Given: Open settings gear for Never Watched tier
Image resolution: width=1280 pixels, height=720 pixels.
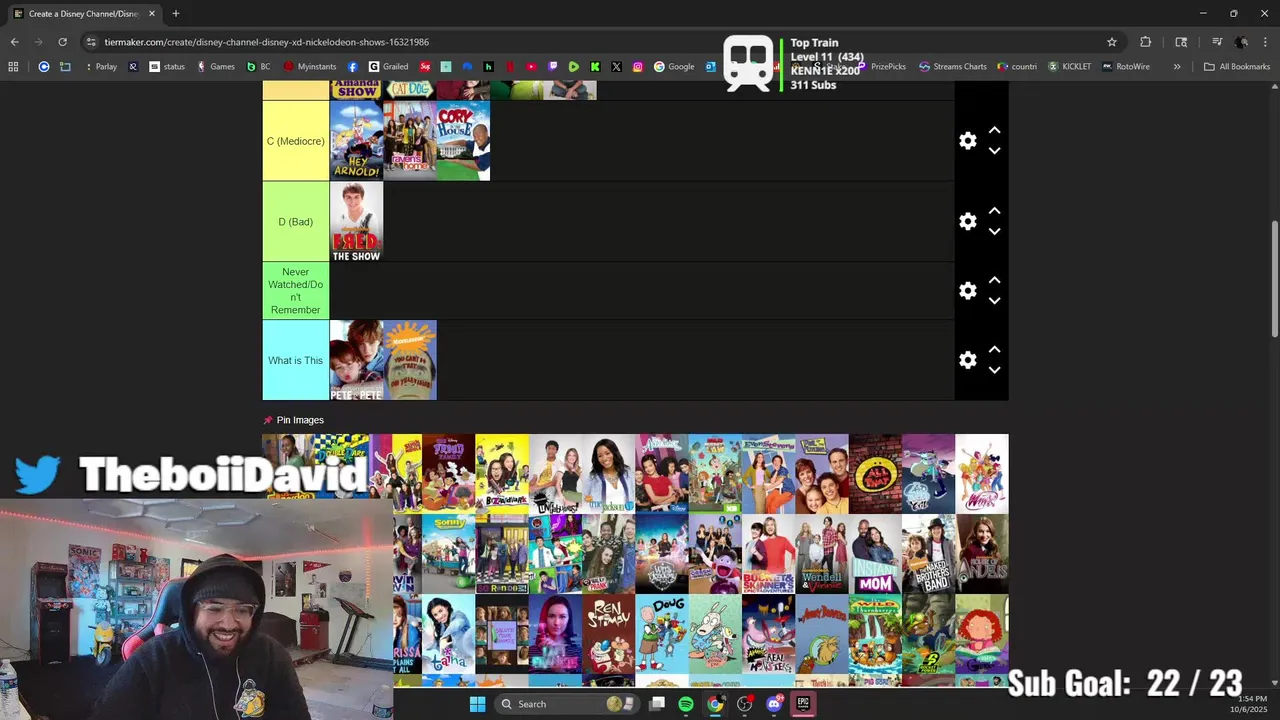Looking at the screenshot, I should [967, 290].
